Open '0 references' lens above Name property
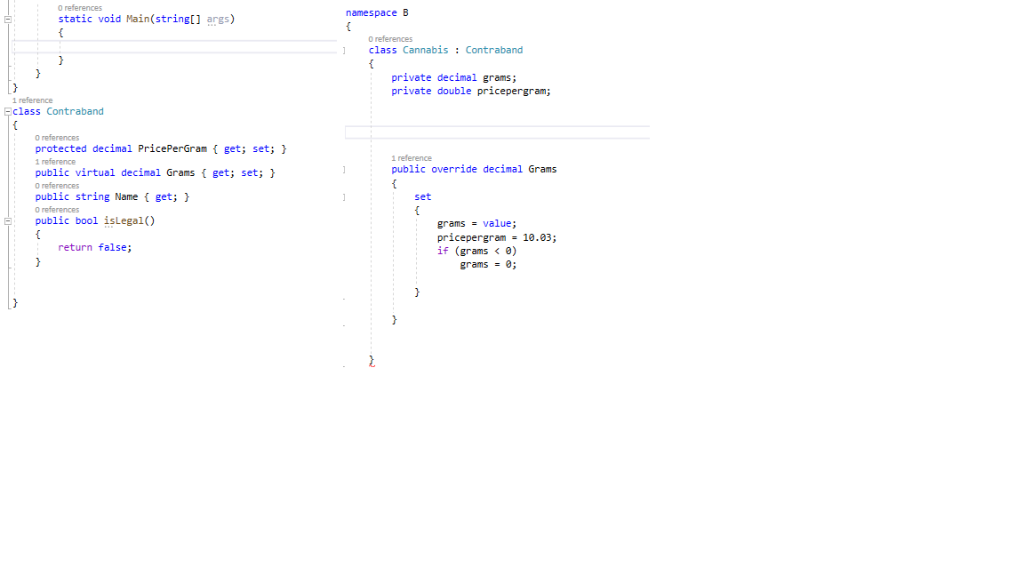The image size is (1024, 576). [57, 186]
